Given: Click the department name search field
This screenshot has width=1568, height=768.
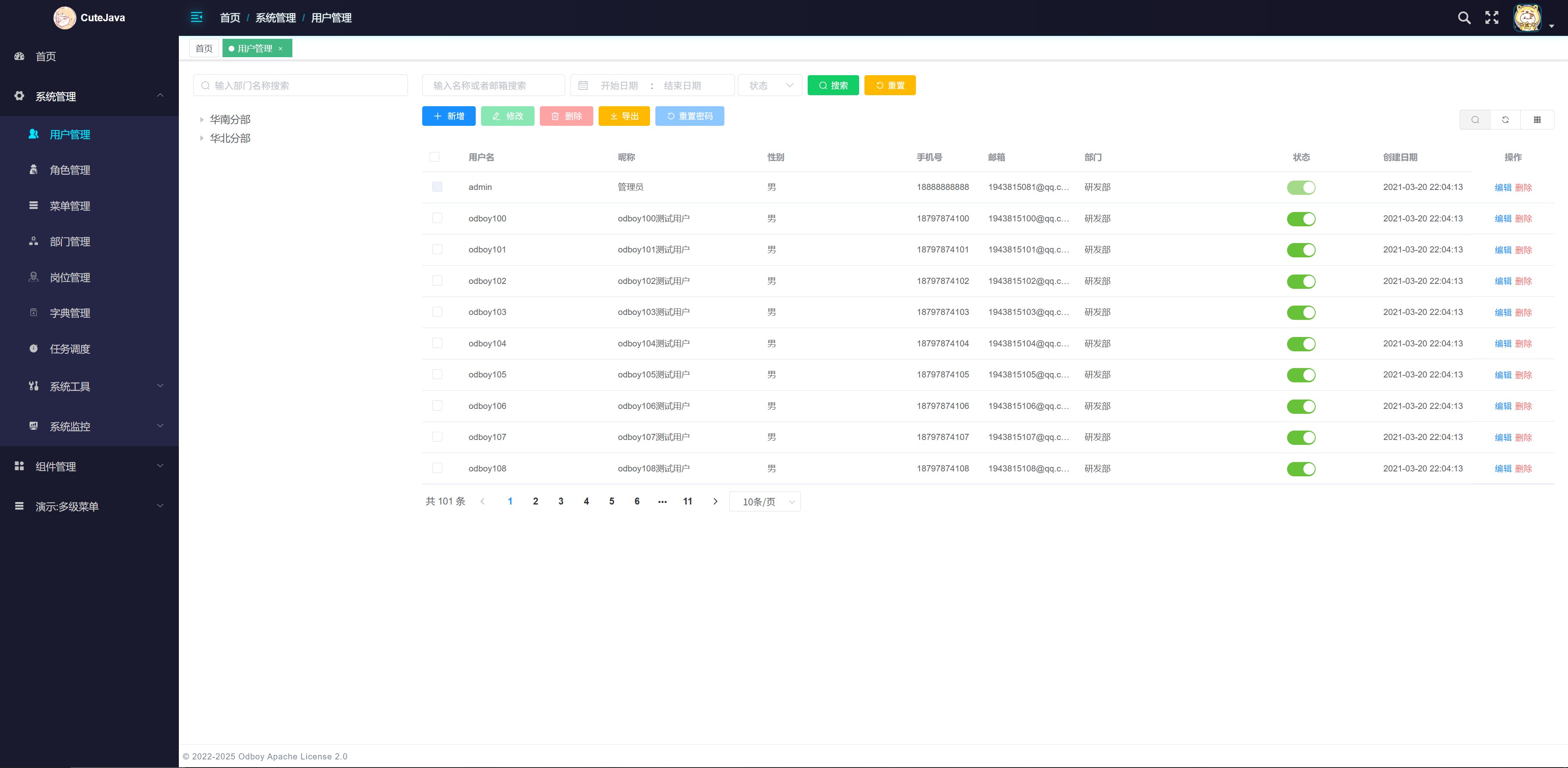Looking at the screenshot, I should tap(301, 85).
